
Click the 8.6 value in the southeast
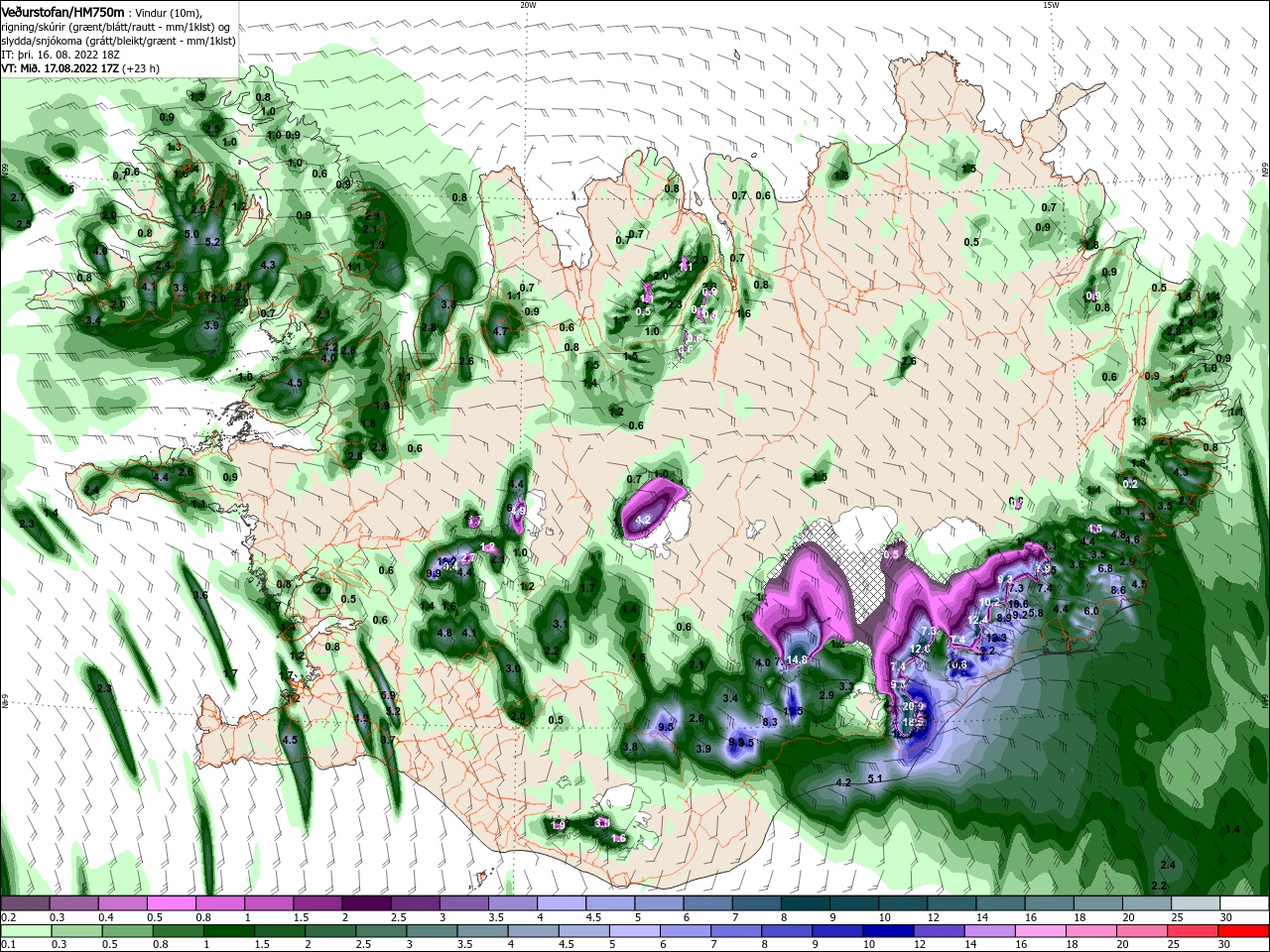1117,591
